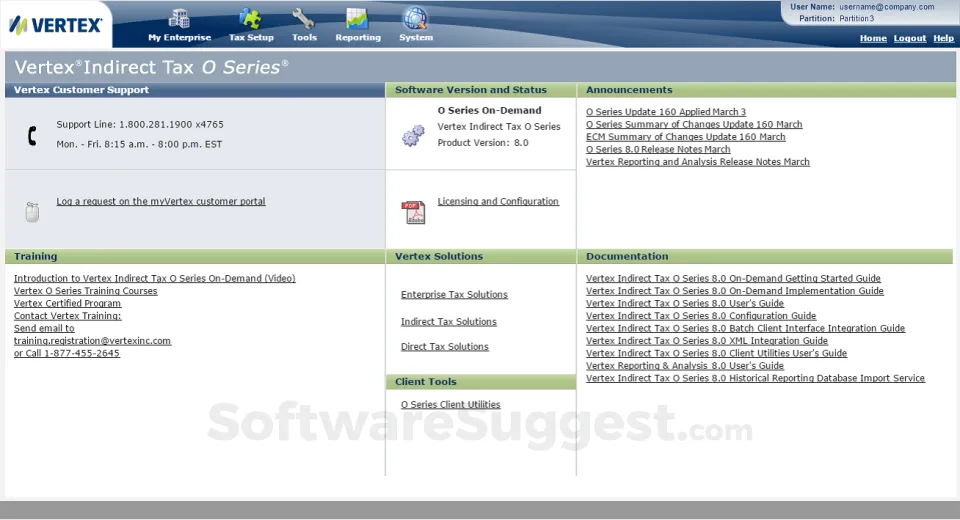Open Licensing and Configuration link
This screenshot has width=960, height=520.
click(x=498, y=202)
